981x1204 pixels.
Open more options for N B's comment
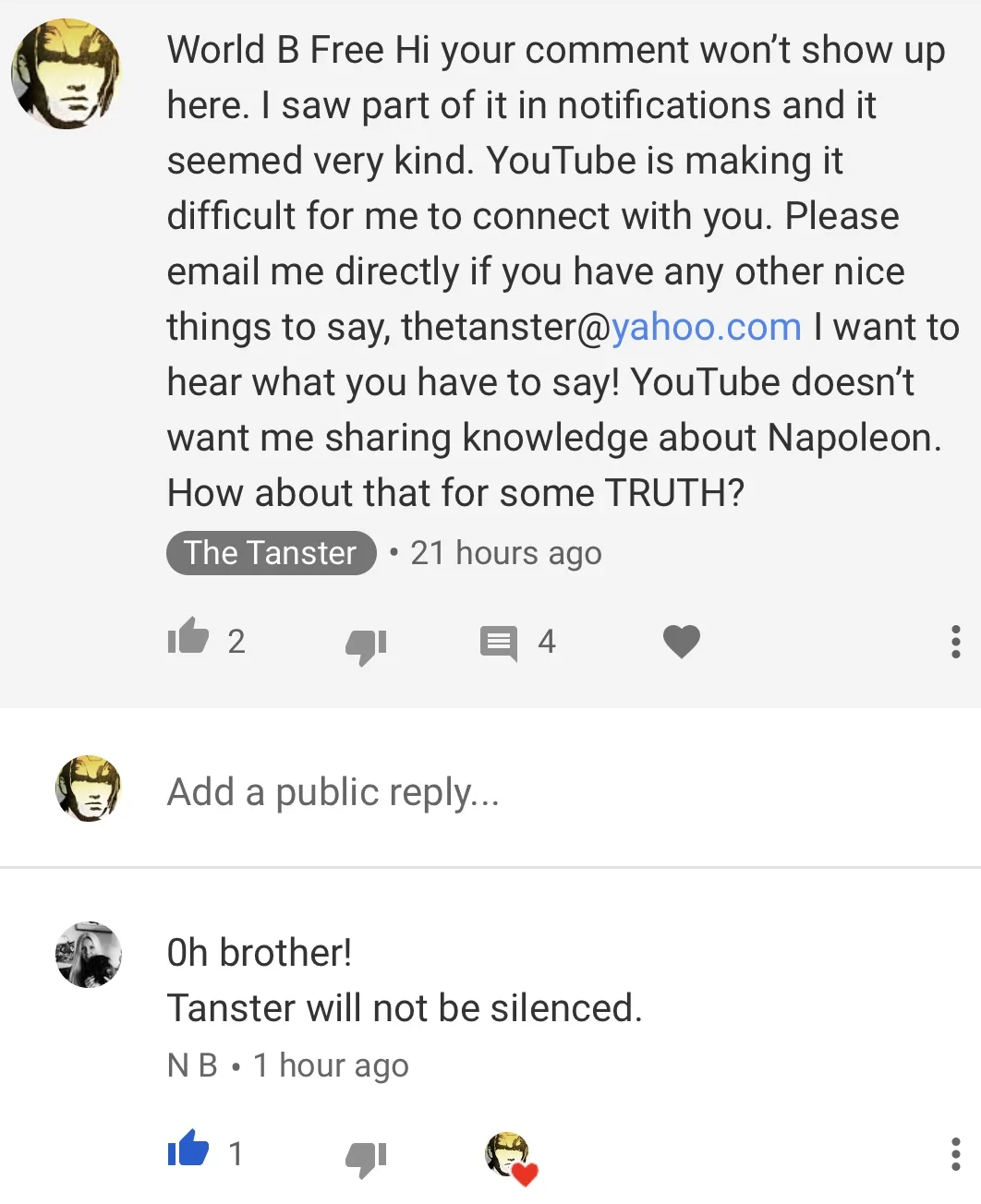coord(955,1153)
